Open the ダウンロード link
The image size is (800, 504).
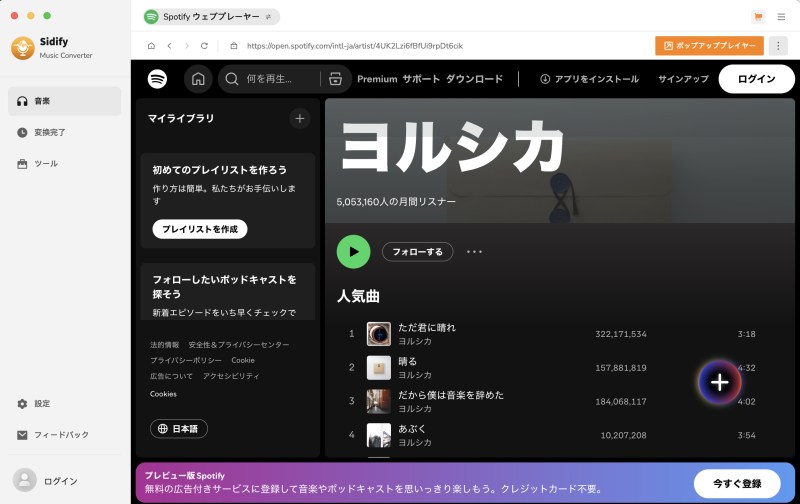[474, 79]
